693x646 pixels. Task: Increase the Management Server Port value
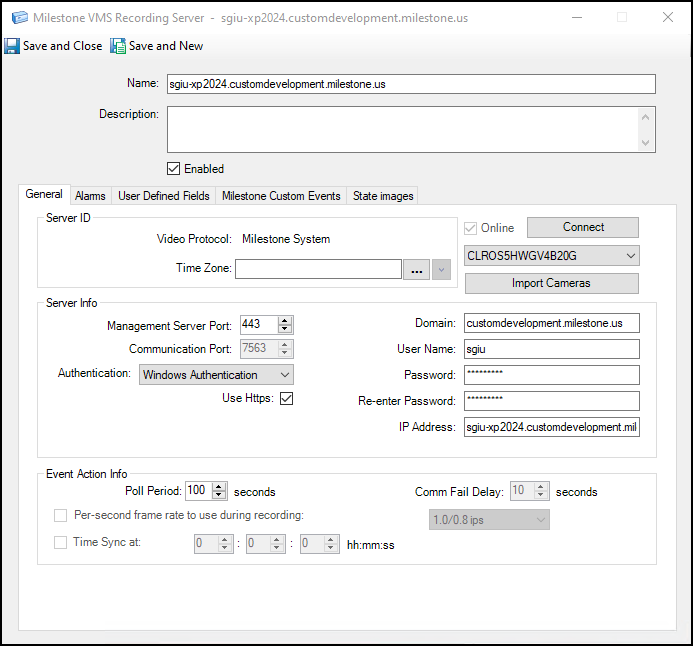click(285, 321)
